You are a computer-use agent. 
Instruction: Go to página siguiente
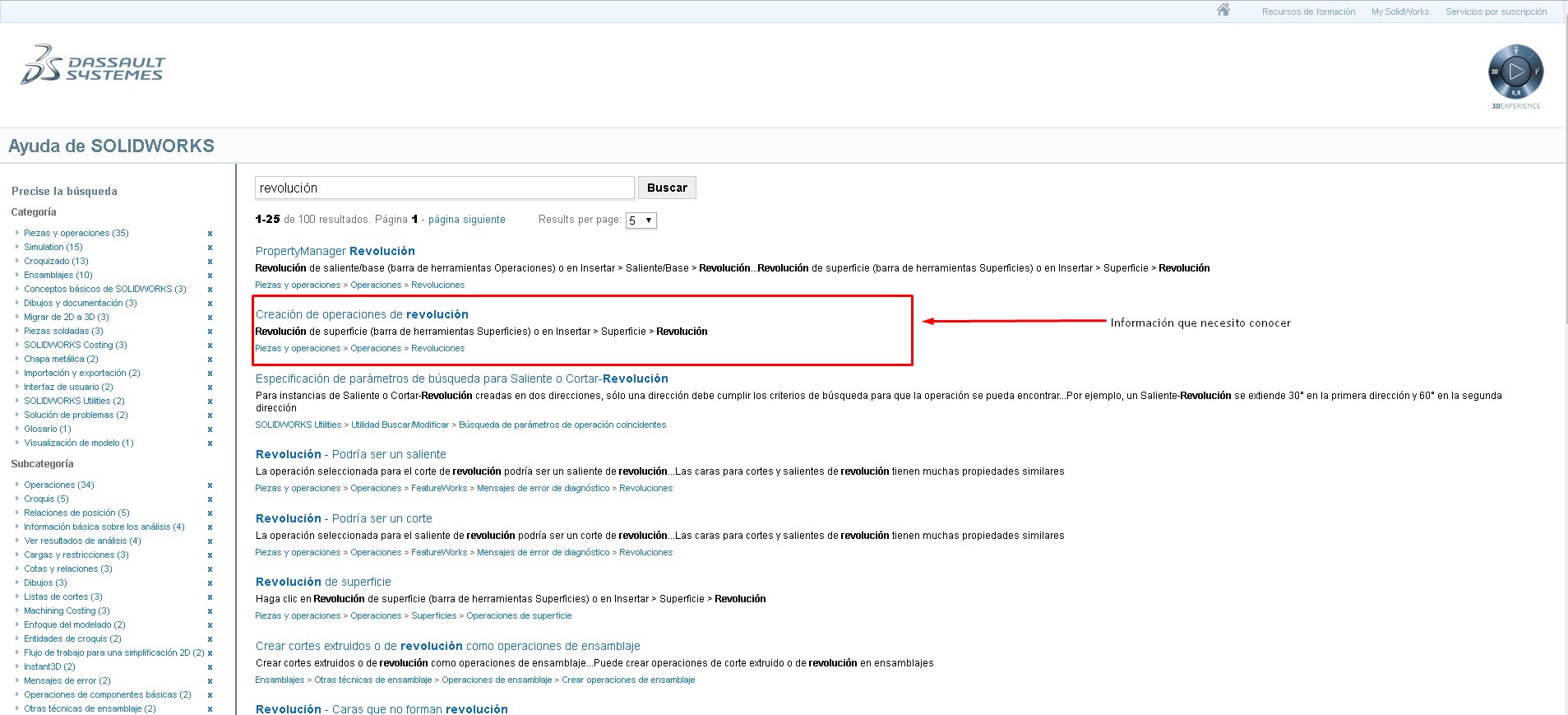(x=466, y=220)
